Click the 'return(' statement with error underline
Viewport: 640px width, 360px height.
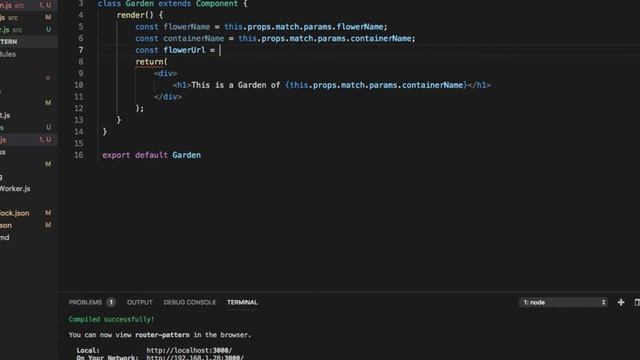(151, 62)
